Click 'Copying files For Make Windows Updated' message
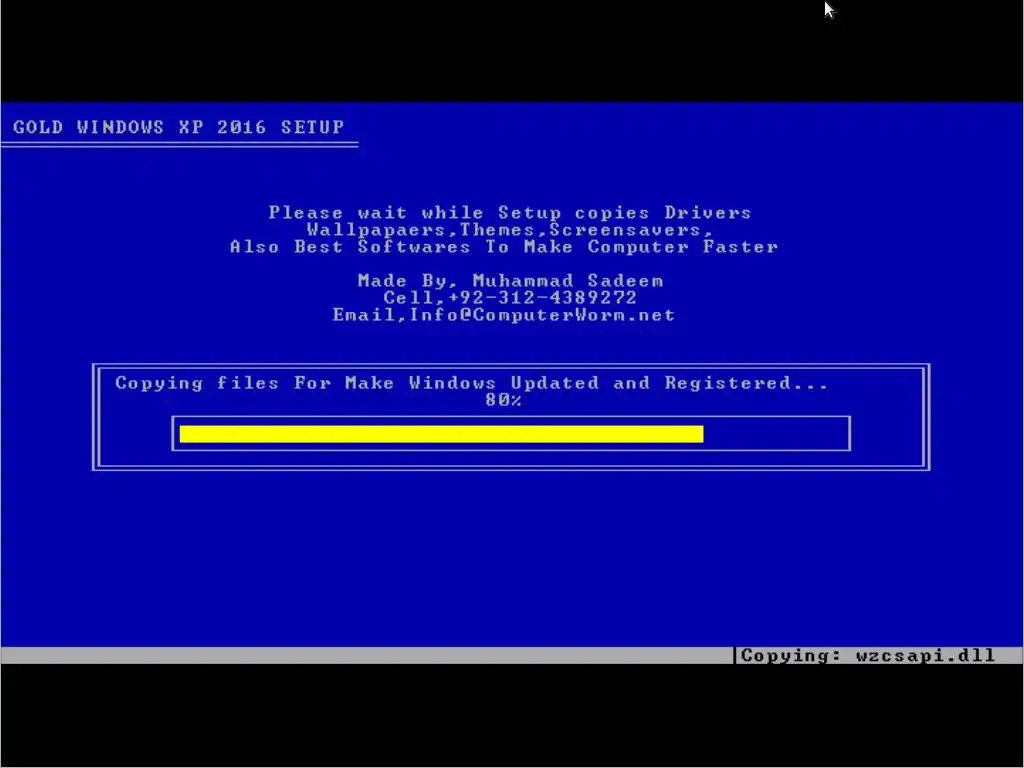This screenshot has width=1024, height=768. [x=472, y=383]
